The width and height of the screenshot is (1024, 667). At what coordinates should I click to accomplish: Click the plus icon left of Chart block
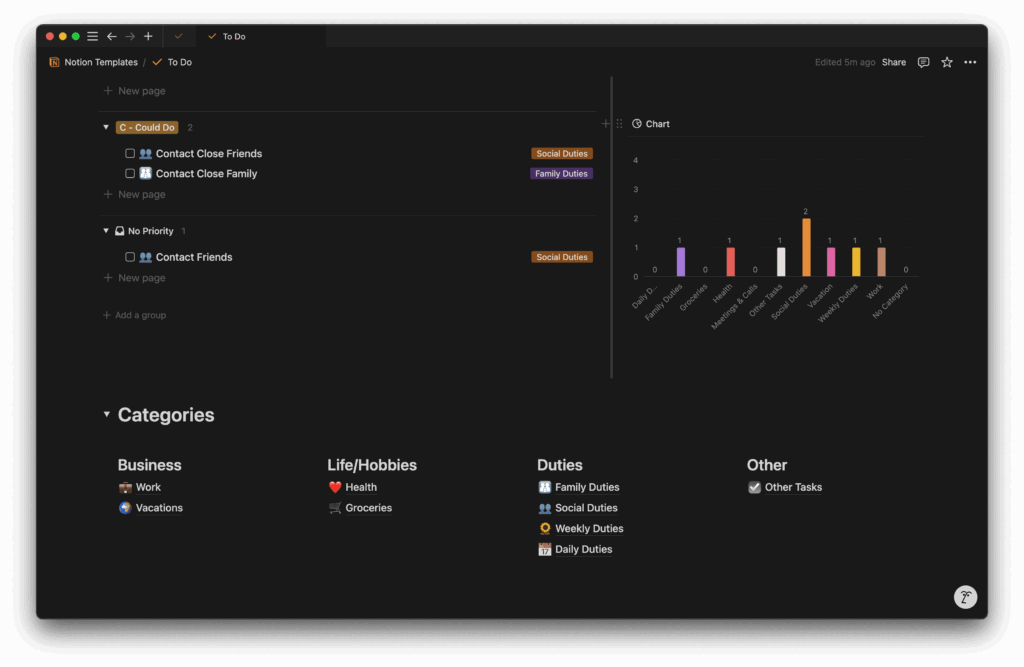pos(605,123)
